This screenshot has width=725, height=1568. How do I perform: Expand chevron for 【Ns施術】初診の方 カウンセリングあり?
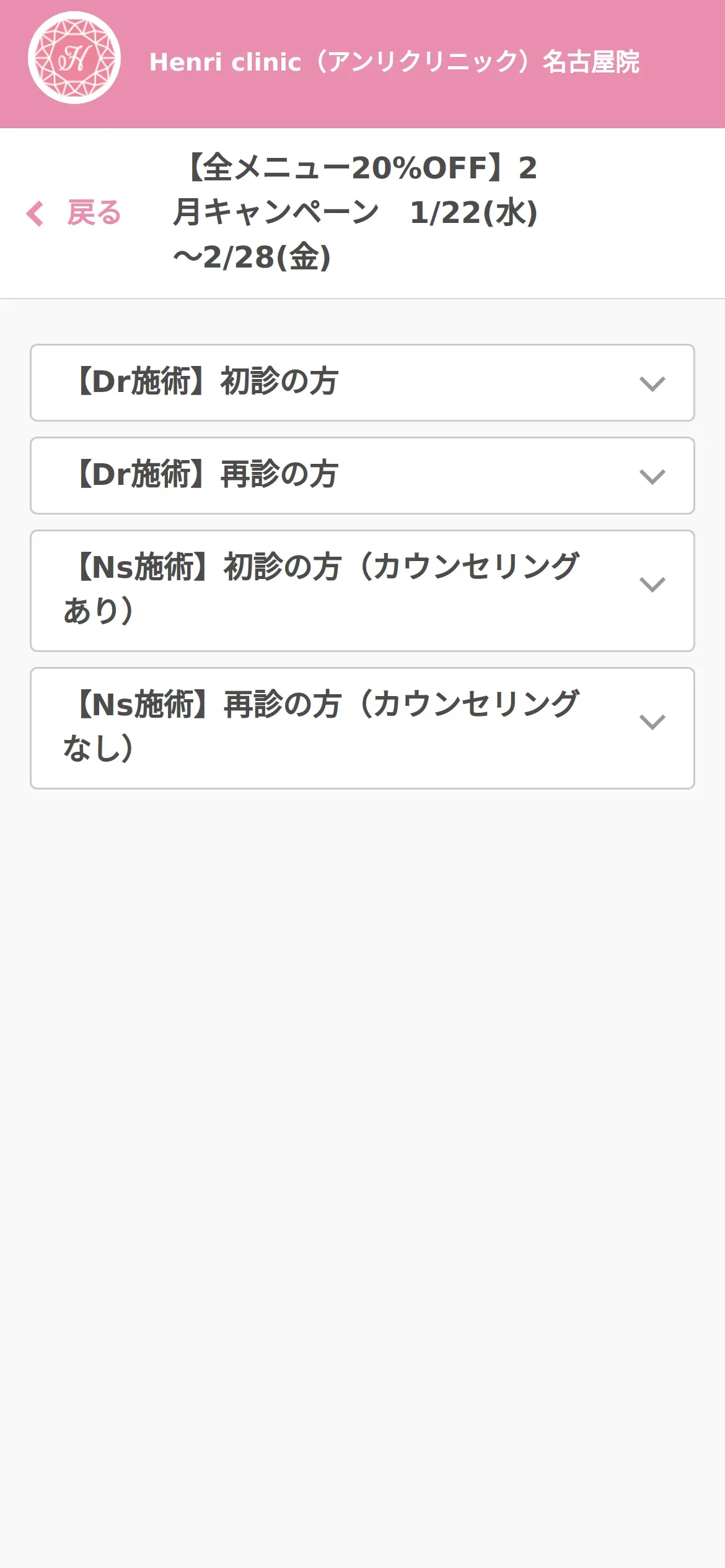coord(652,585)
